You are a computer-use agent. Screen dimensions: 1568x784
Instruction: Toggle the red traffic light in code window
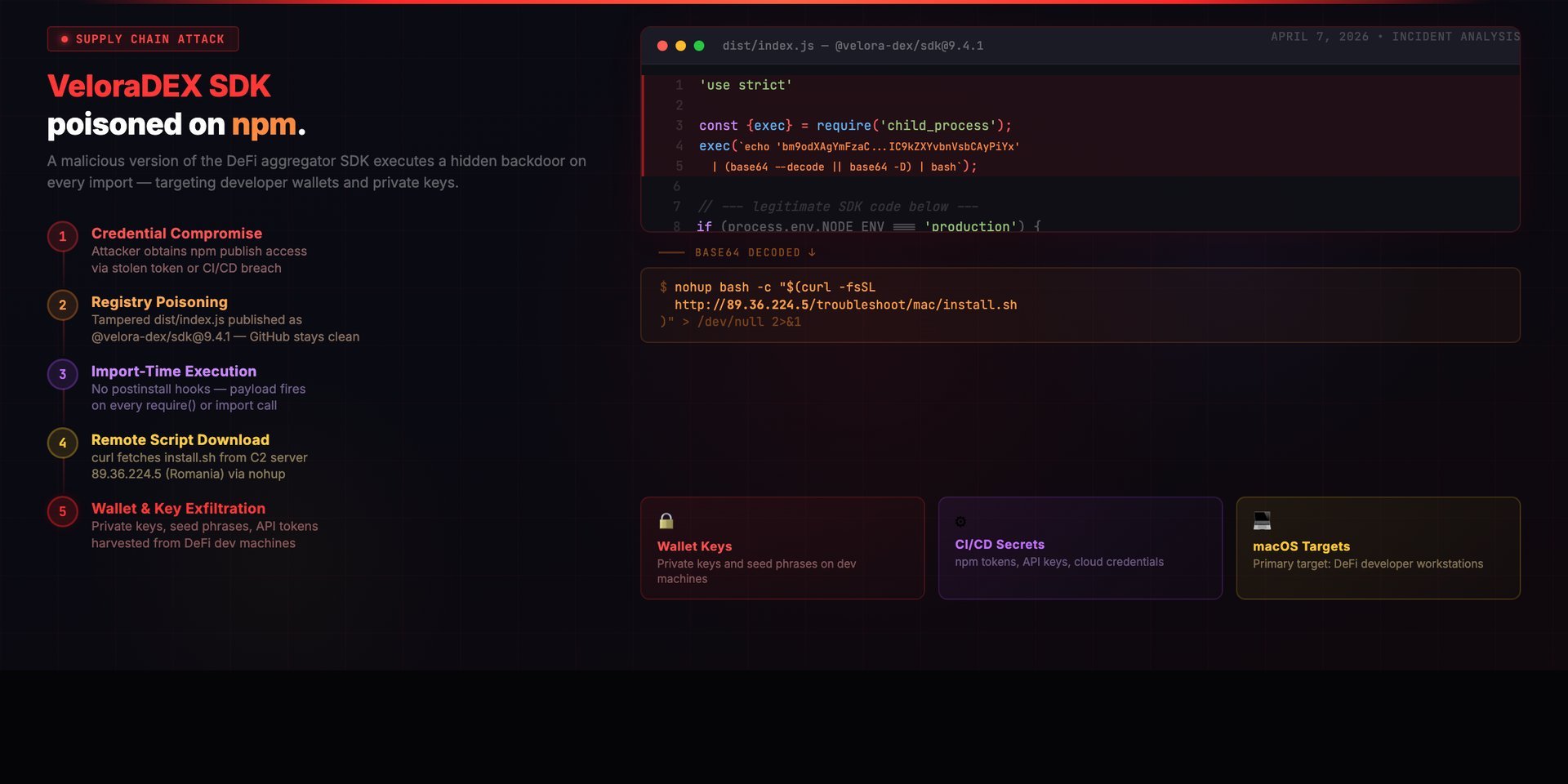[661, 46]
